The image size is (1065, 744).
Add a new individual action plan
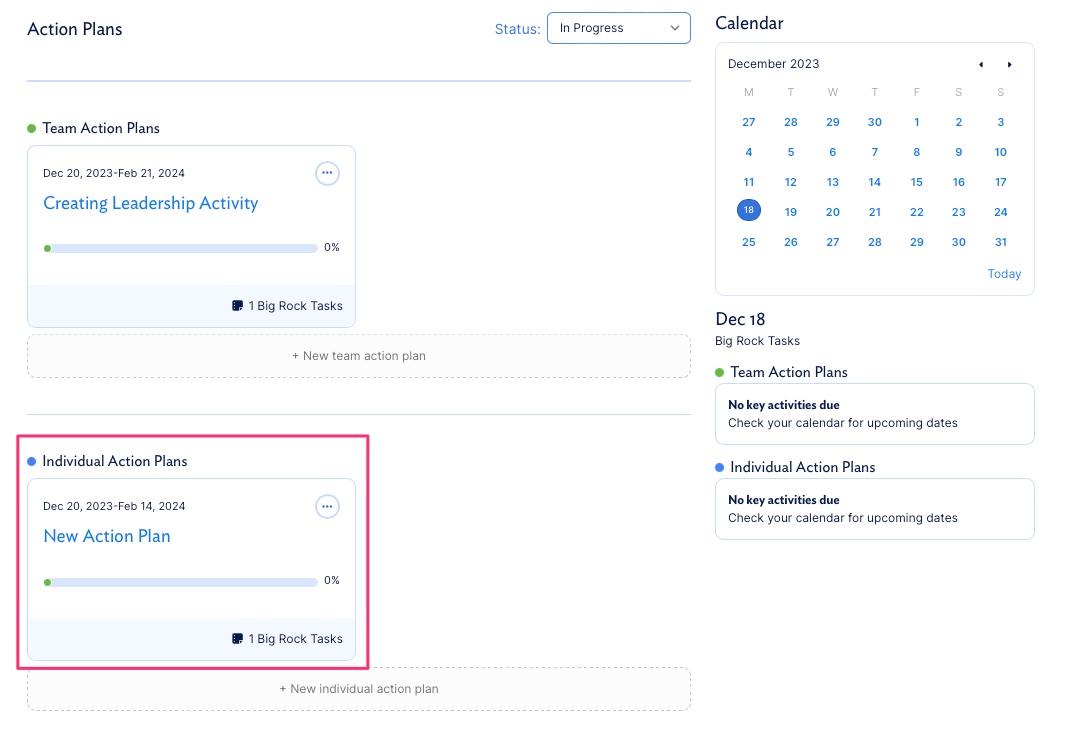point(358,689)
